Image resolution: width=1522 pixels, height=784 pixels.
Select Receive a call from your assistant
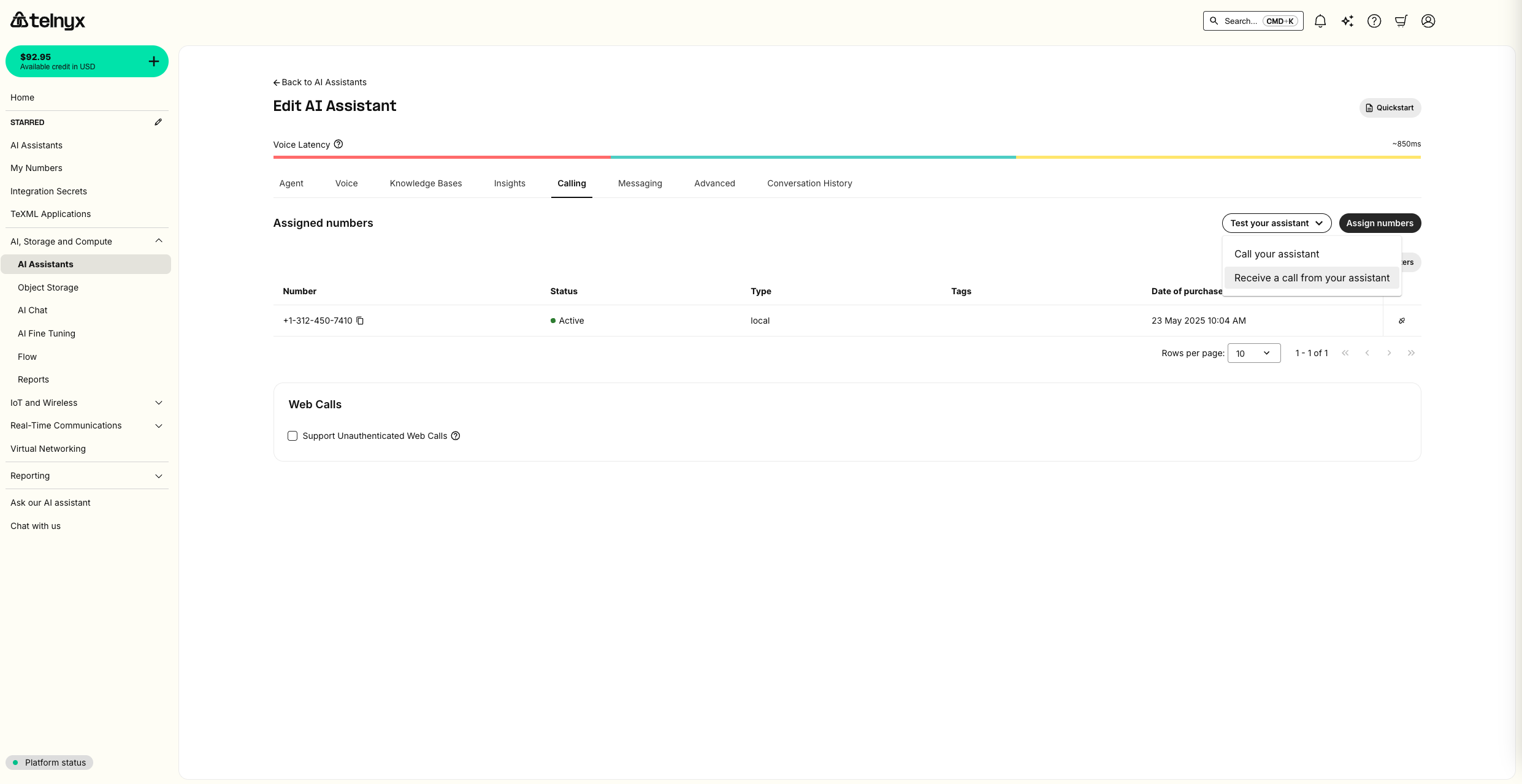1312,278
